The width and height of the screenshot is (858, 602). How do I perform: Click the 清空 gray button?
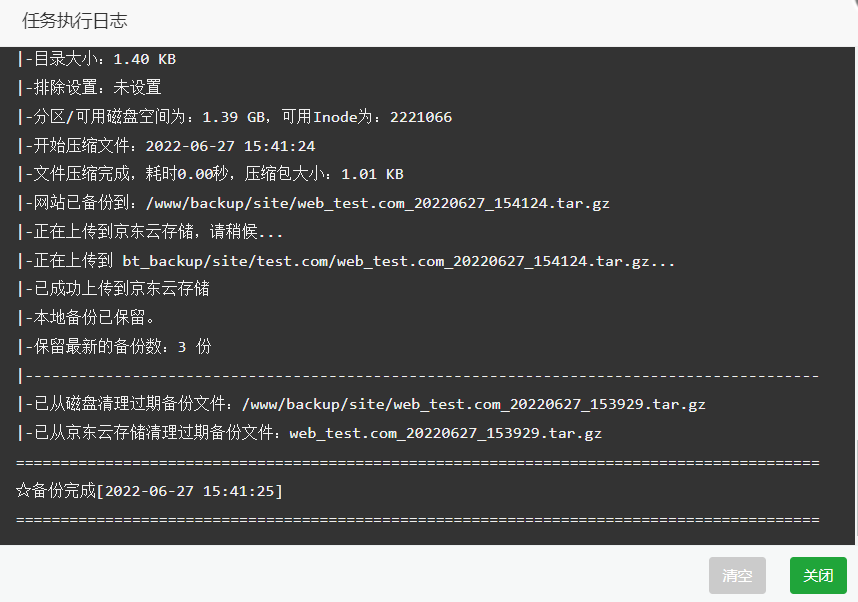[737, 575]
